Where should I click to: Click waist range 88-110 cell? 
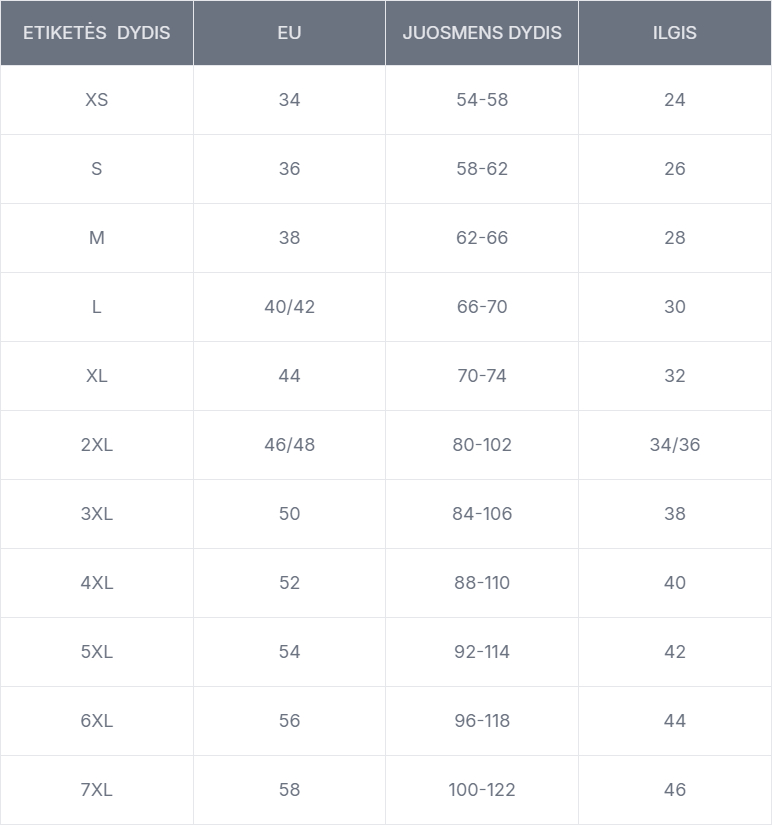click(482, 583)
